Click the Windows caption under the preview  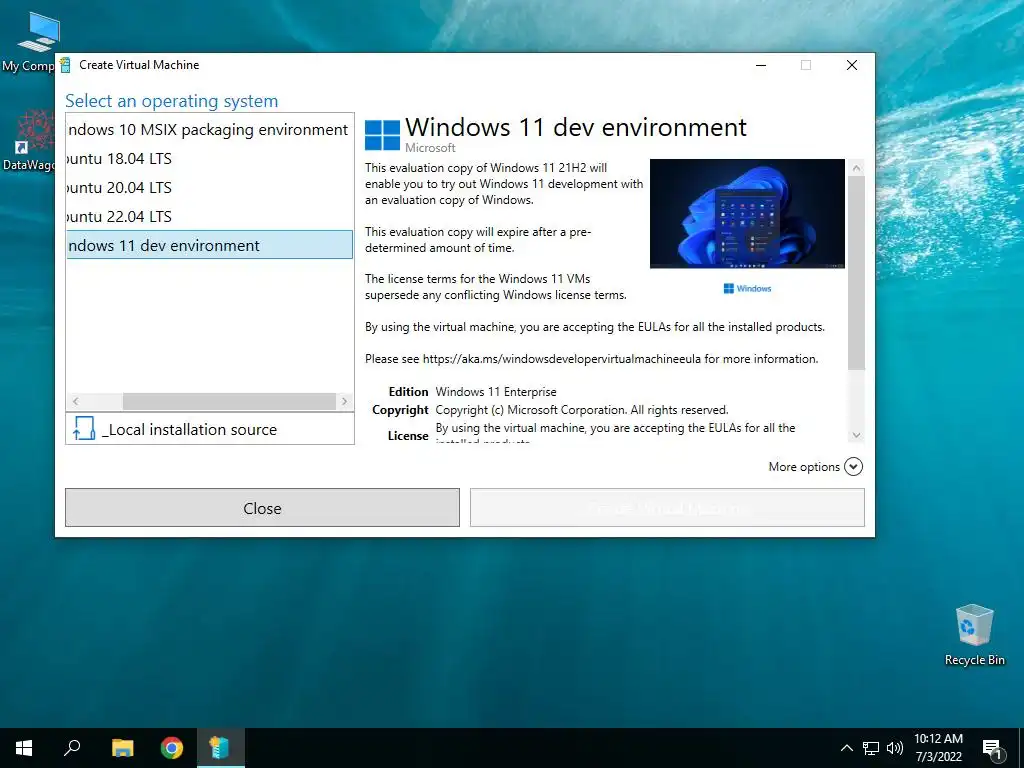[747, 288]
